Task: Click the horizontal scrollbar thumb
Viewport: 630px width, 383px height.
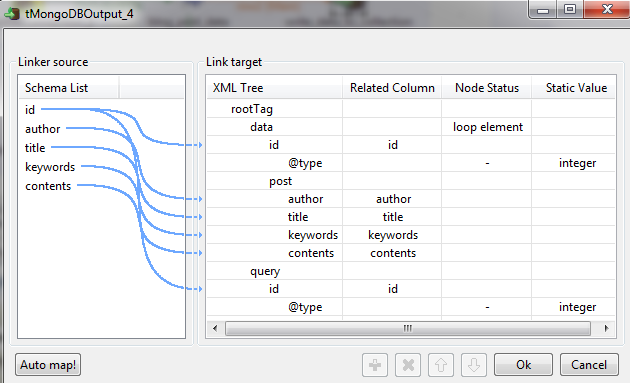Action: pyautogui.click(x=408, y=328)
